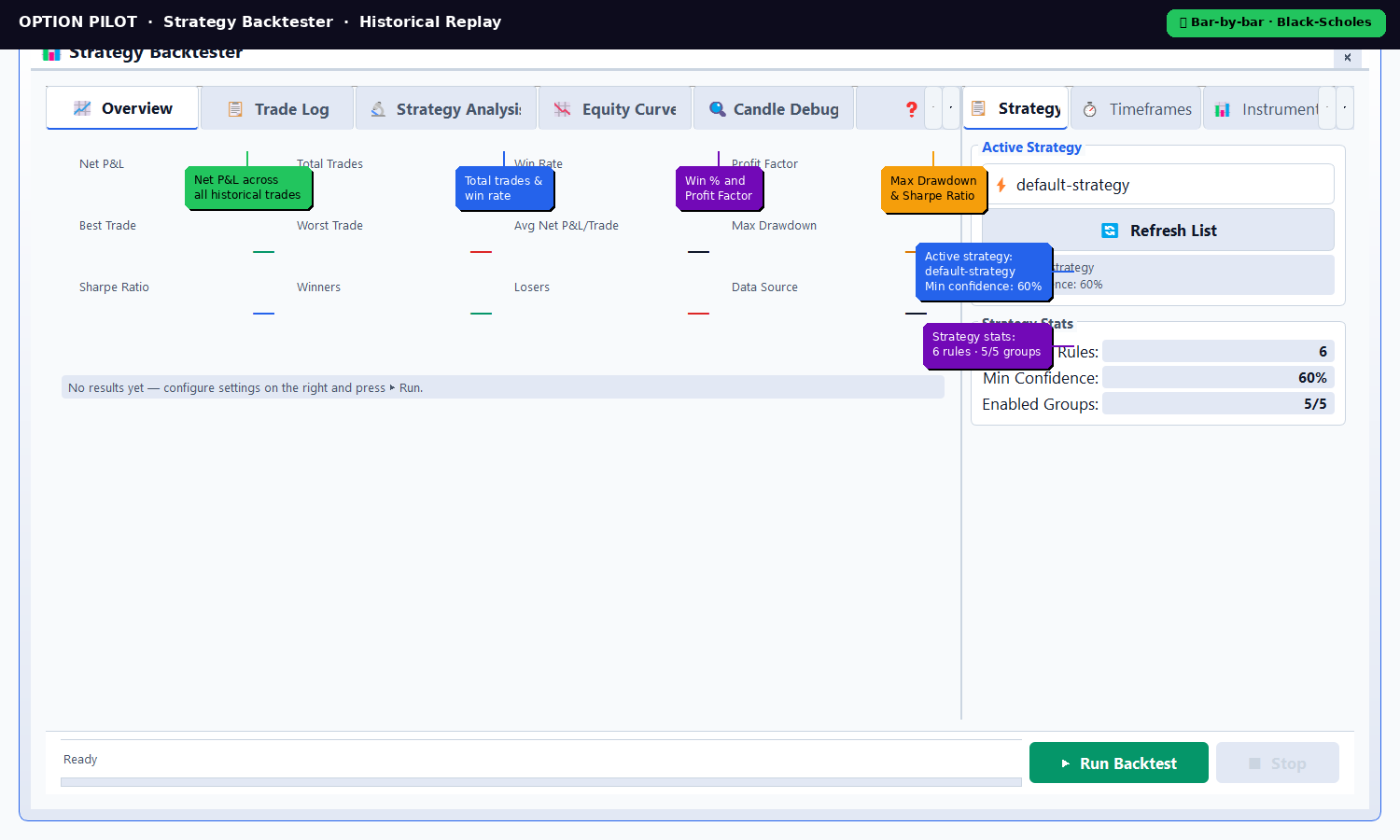Image resolution: width=1400 pixels, height=840 pixels.
Task: Click the Sharpe Ratio label
Action: click(x=114, y=287)
